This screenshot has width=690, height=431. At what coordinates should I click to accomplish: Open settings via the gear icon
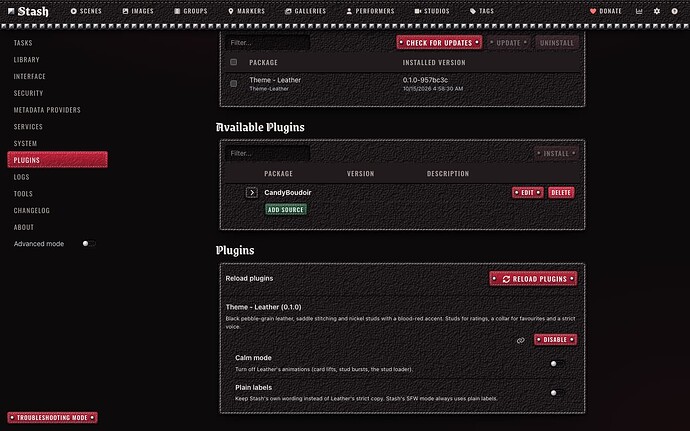657,11
